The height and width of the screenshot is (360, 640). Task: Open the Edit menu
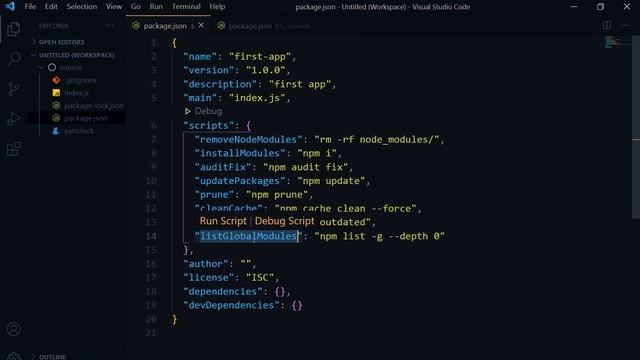click(51, 7)
